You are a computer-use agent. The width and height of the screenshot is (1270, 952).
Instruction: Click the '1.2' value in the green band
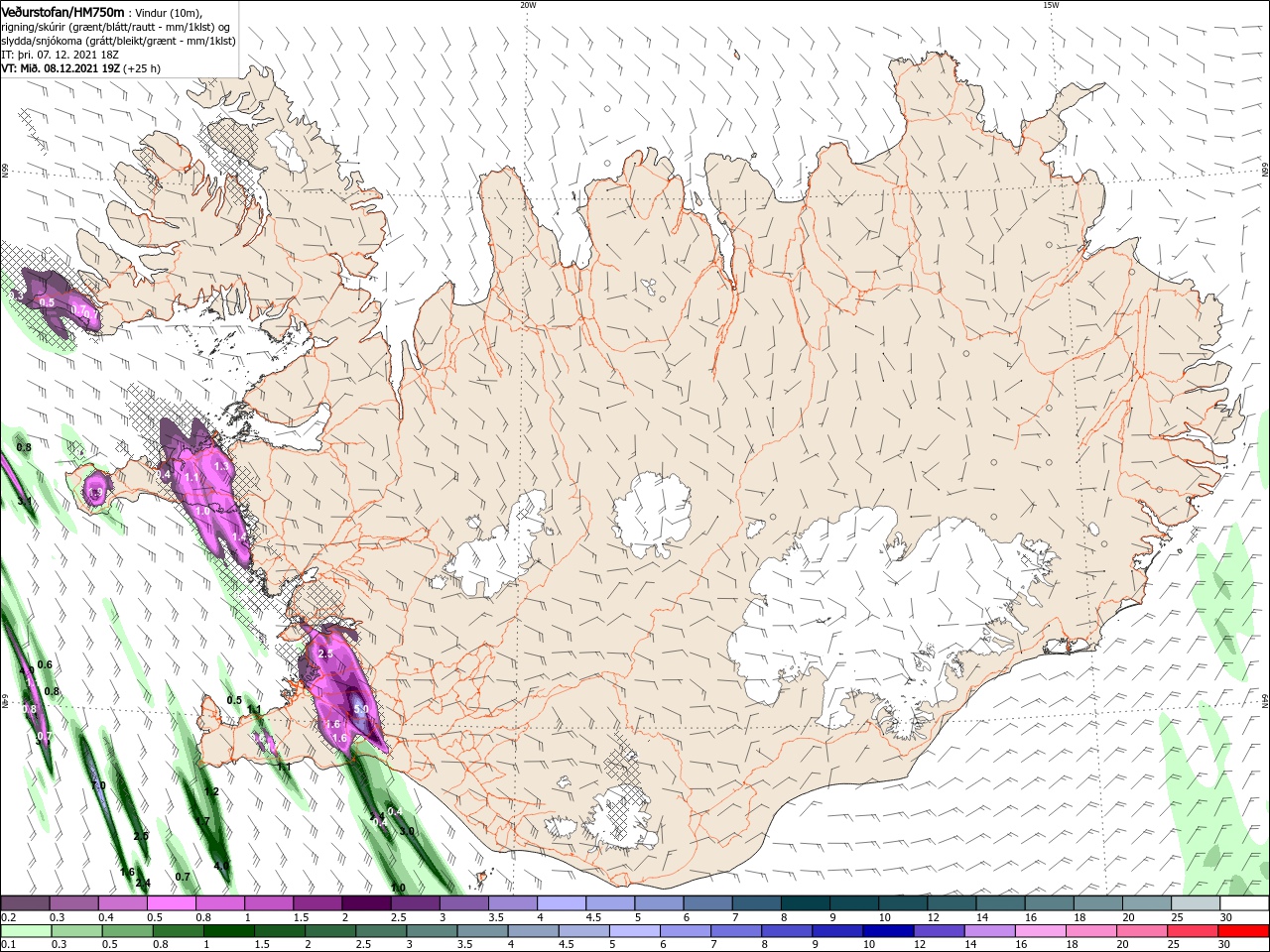(x=211, y=791)
